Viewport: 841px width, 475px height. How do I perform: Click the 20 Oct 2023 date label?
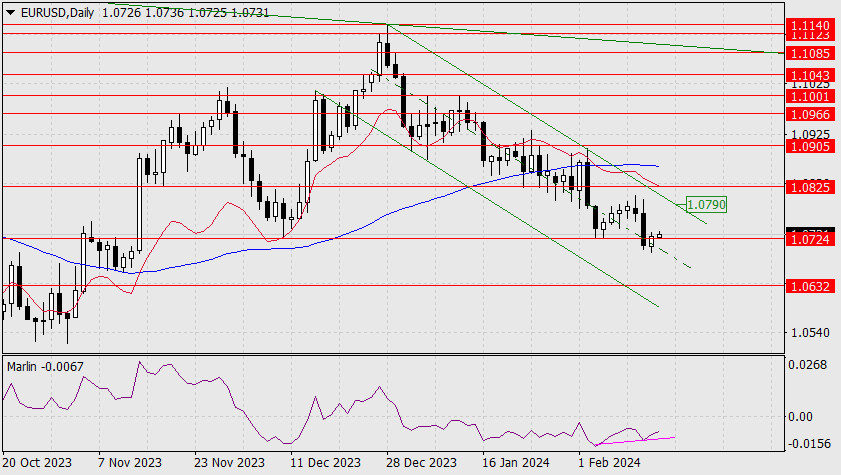tap(37, 462)
